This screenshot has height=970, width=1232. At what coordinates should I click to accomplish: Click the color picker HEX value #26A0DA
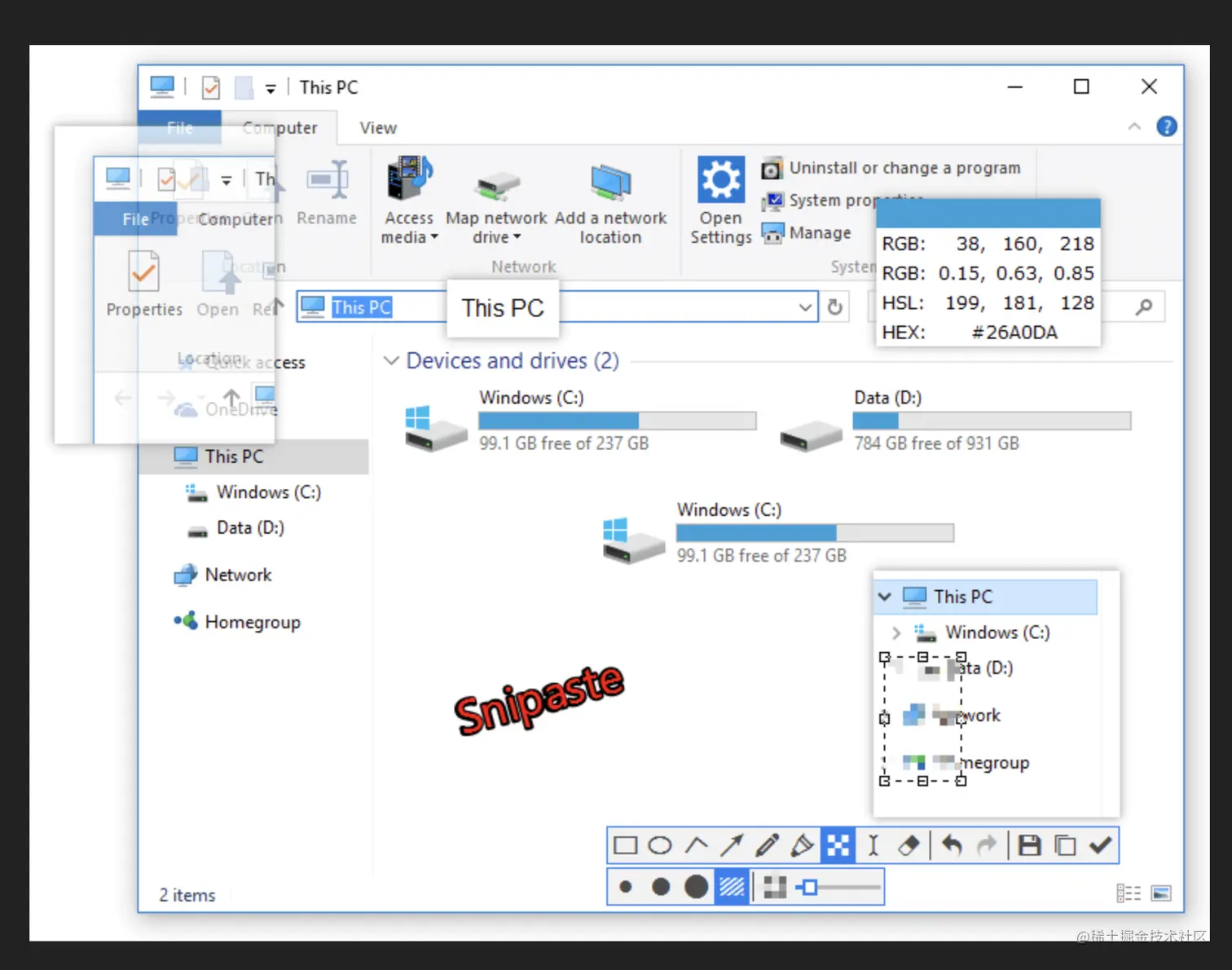tap(1014, 333)
